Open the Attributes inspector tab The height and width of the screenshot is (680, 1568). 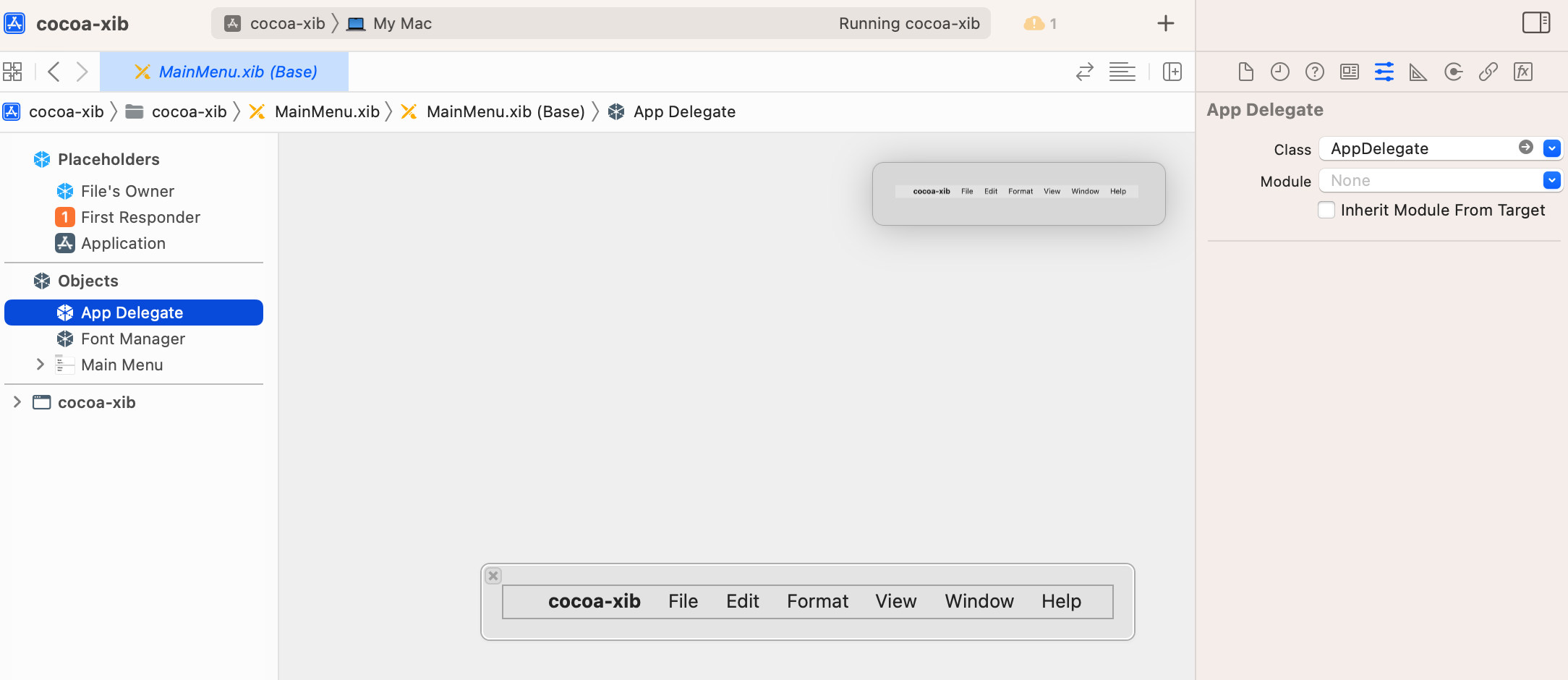(x=1384, y=72)
